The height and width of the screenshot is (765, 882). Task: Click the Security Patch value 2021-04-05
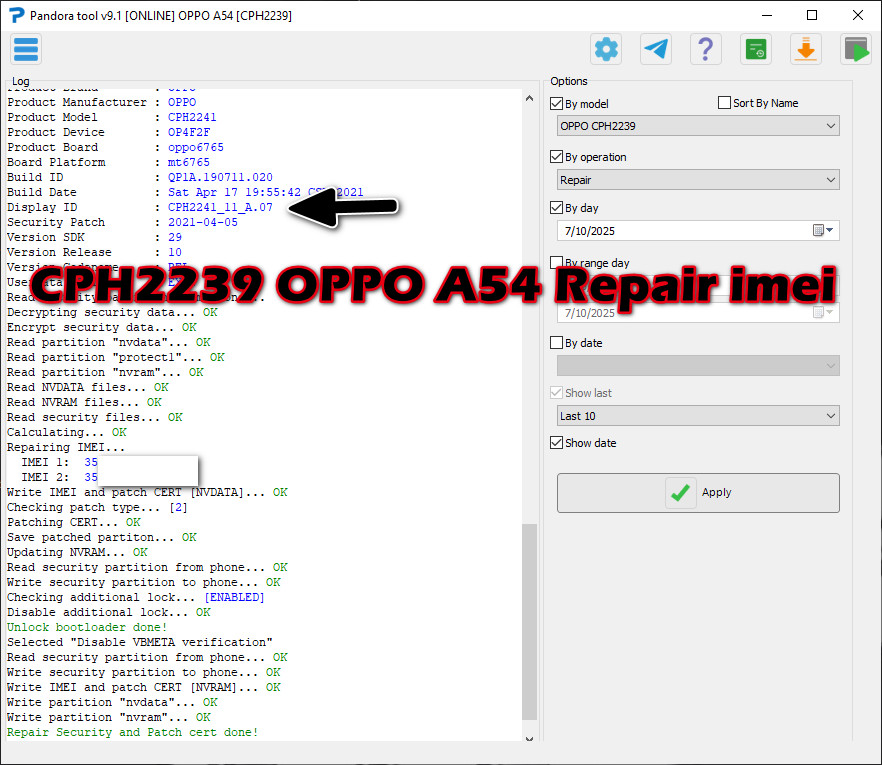click(x=202, y=222)
